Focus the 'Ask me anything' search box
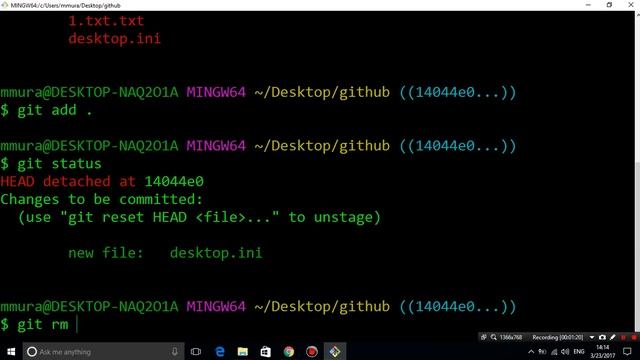The height and width of the screenshot is (360, 640). [103, 351]
